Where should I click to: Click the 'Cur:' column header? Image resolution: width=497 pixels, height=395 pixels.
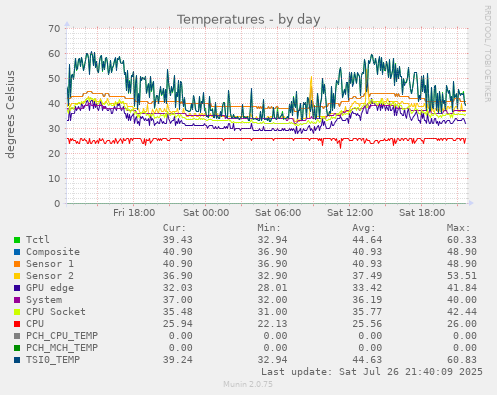[174, 228]
